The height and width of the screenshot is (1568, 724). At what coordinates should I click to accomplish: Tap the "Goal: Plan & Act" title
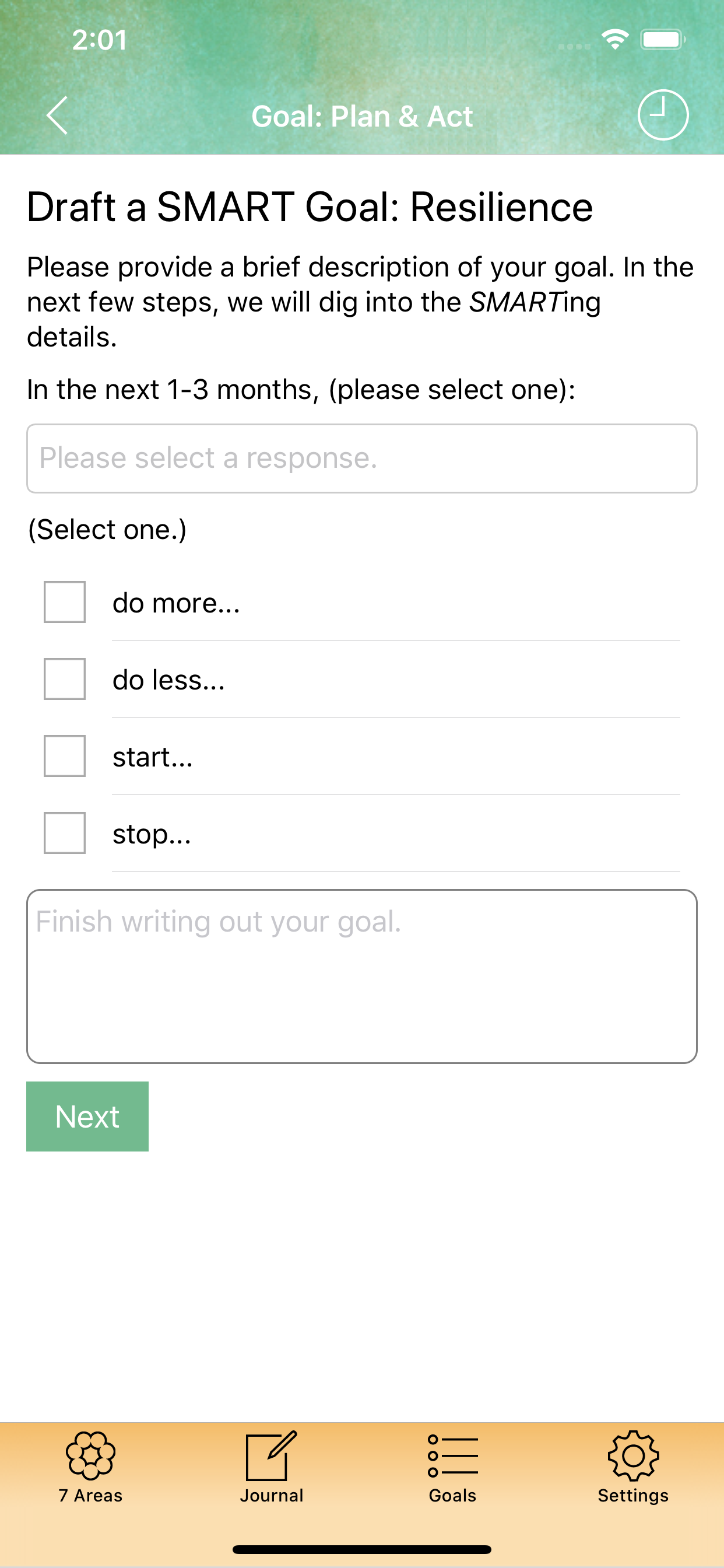click(x=362, y=116)
